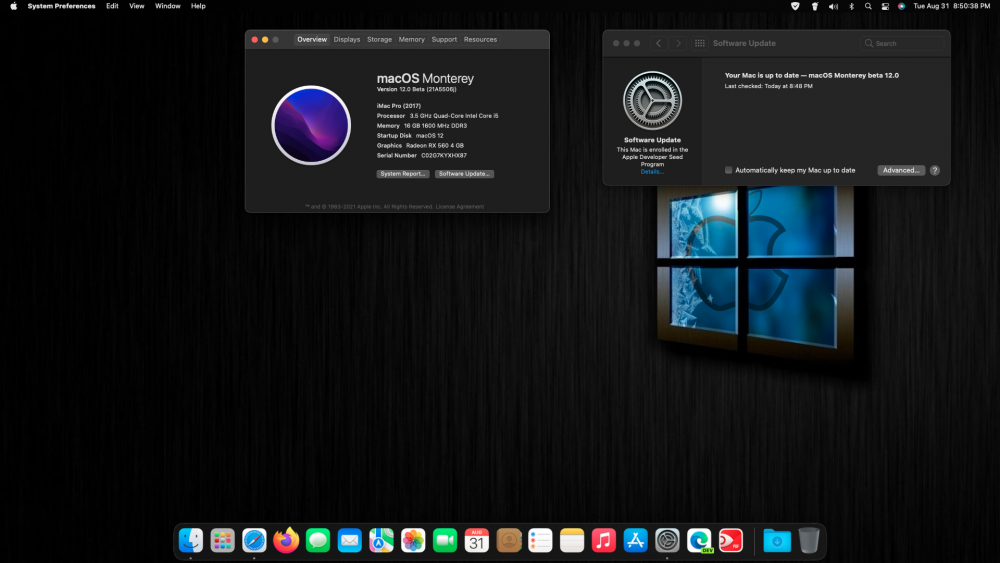This screenshot has height=563, width=1000.
Task: Show all preferences grid button
Action: pyautogui.click(x=700, y=43)
